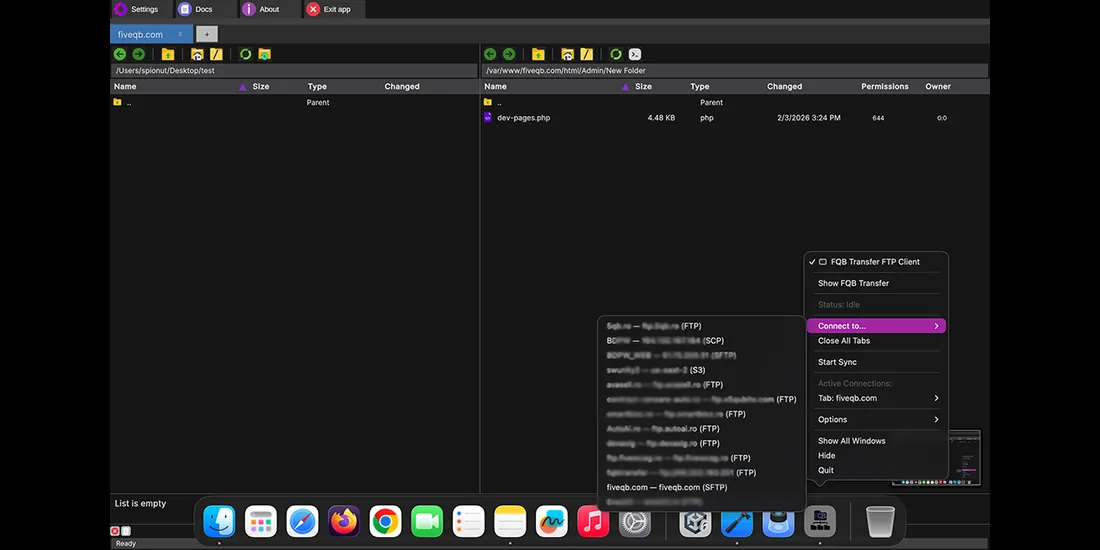Go to remote home folder

[567, 54]
